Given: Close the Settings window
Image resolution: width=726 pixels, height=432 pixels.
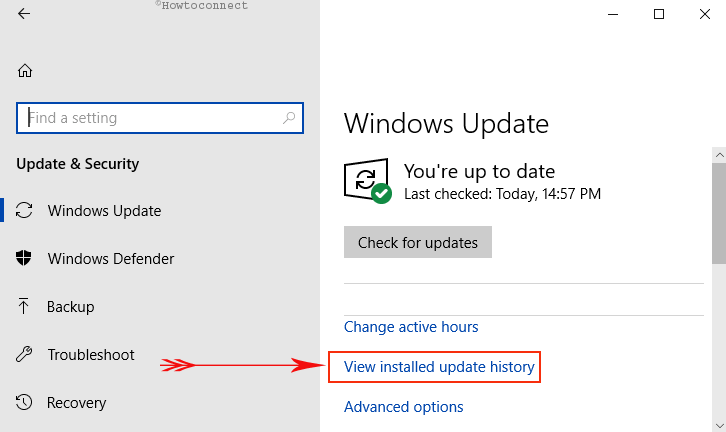Looking at the screenshot, I should point(705,14).
